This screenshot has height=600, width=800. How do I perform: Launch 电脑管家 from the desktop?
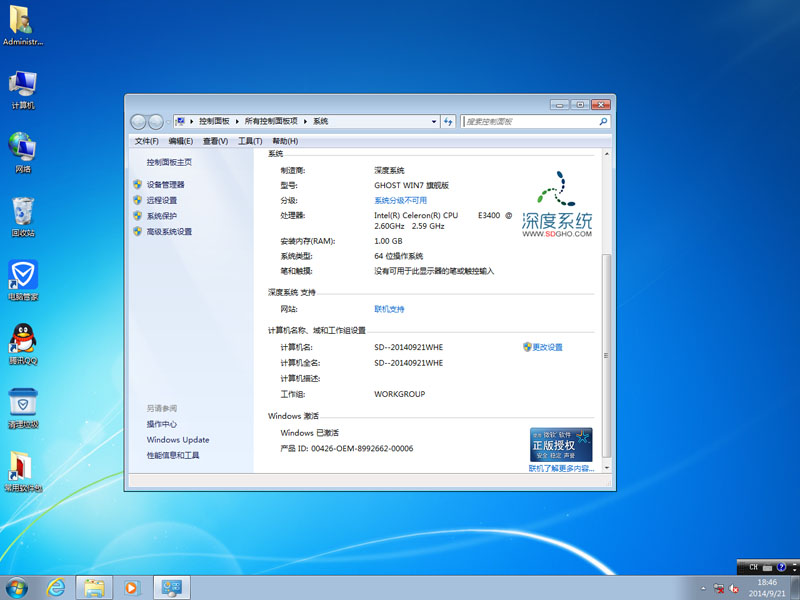coord(22,280)
